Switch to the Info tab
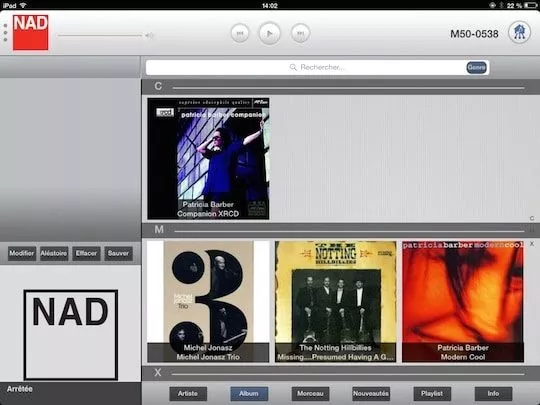The width and height of the screenshot is (540, 405). click(493, 394)
